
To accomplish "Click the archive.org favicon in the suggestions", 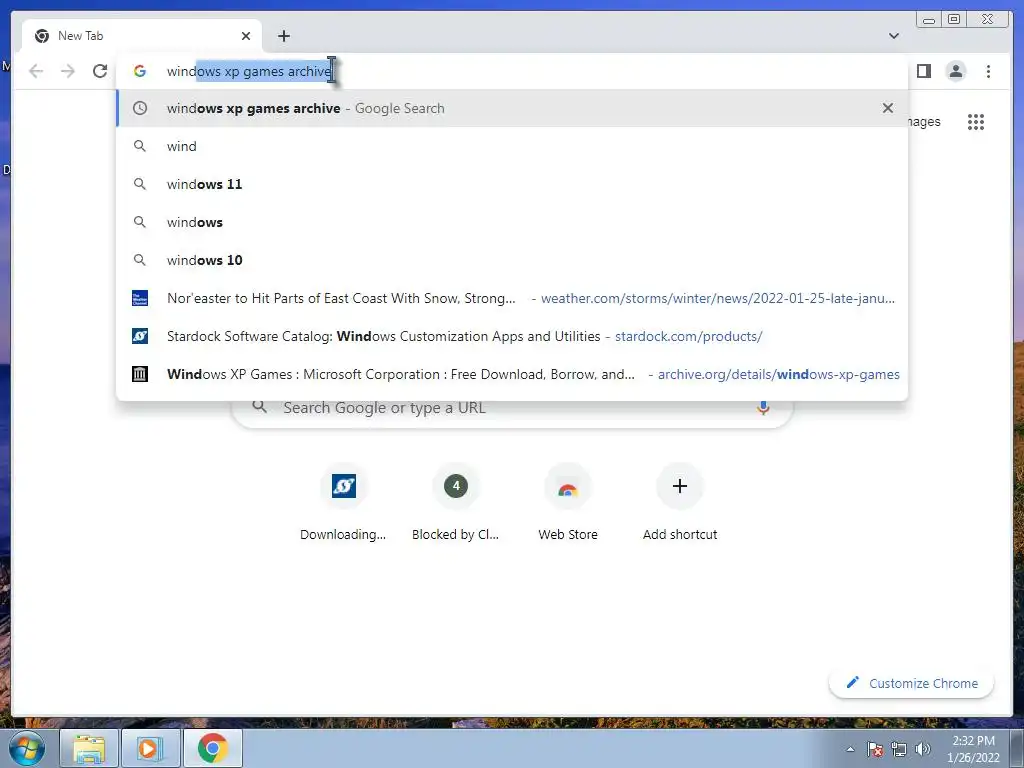I will pos(140,374).
